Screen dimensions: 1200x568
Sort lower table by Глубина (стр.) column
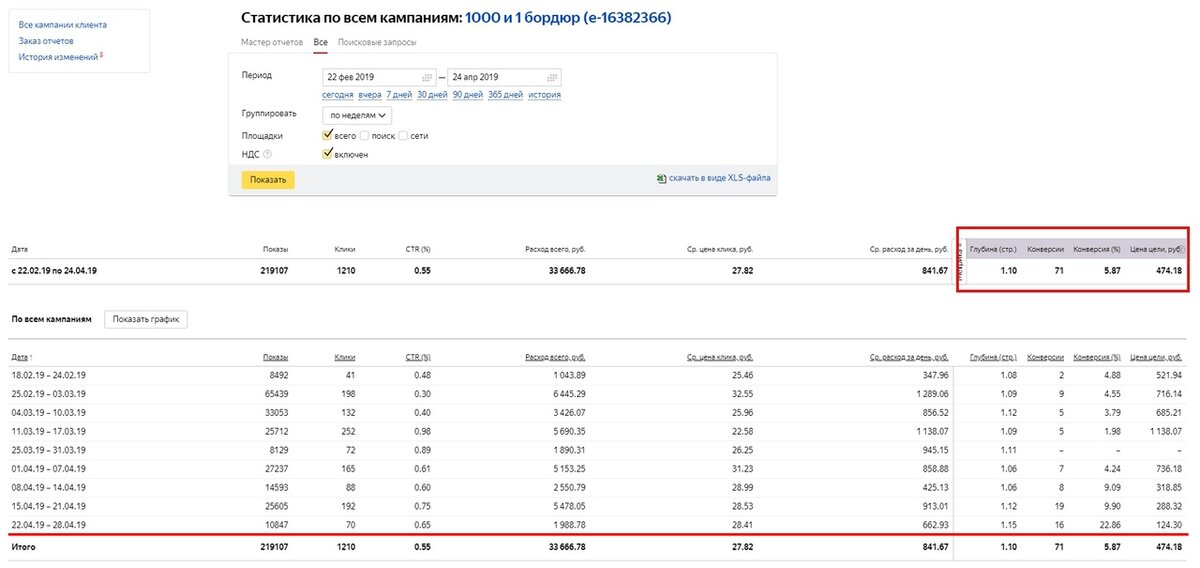992,357
